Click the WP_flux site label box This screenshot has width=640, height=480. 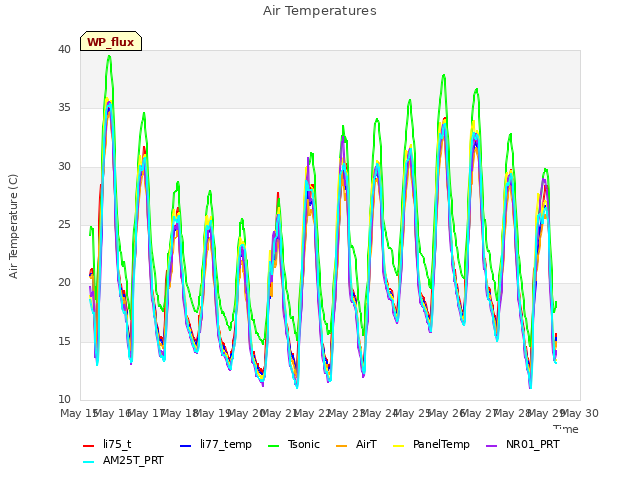[x=111, y=41]
